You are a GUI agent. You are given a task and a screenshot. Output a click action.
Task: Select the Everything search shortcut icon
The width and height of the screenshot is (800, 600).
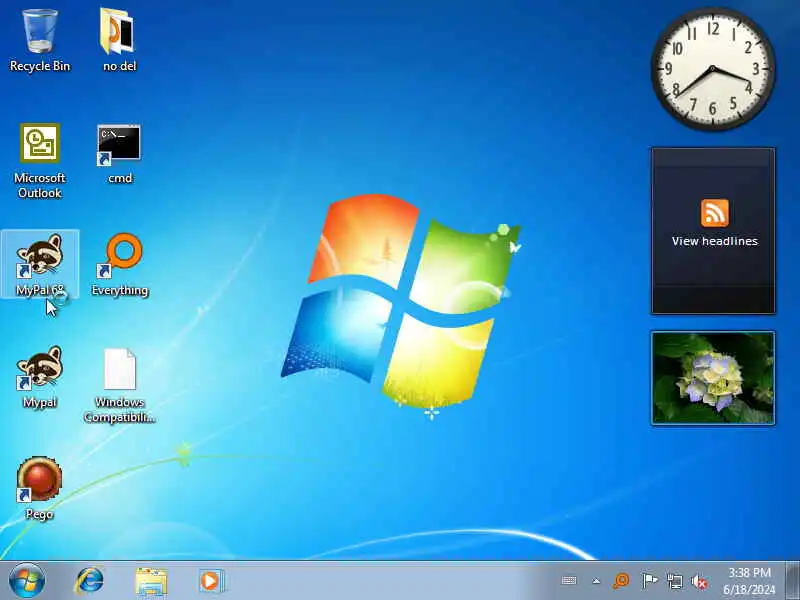click(x=120, y=264)
